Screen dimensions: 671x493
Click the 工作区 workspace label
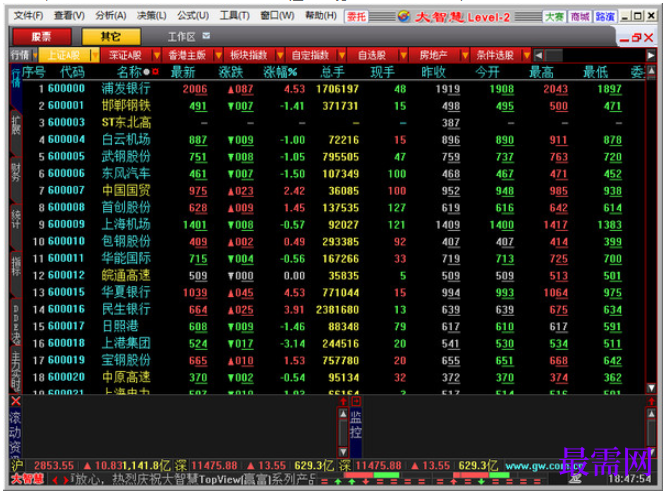coord(181,37)
